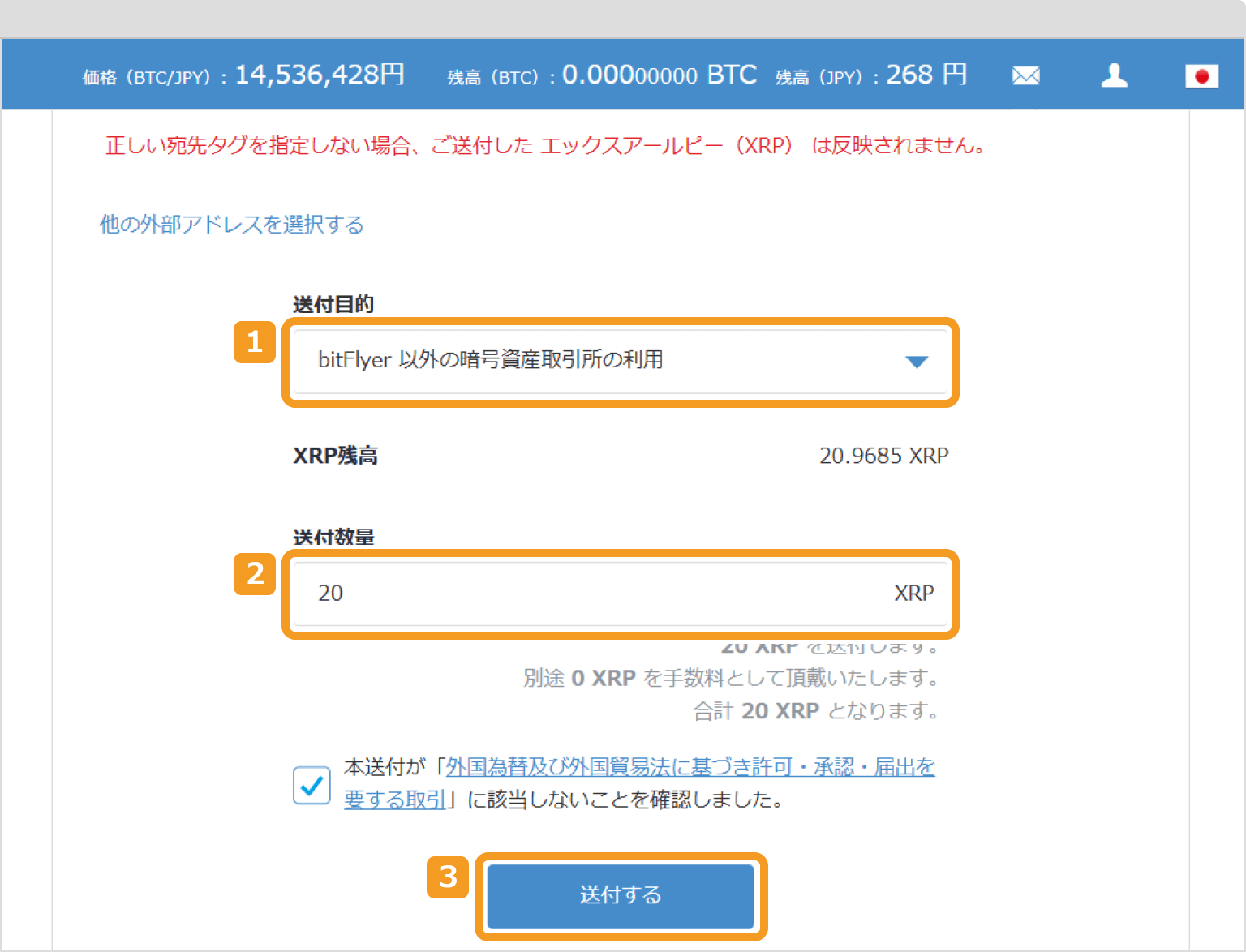The image size is (1246, 952).
Task: Click the orange step 1 badge
Action: pos(255,343)
